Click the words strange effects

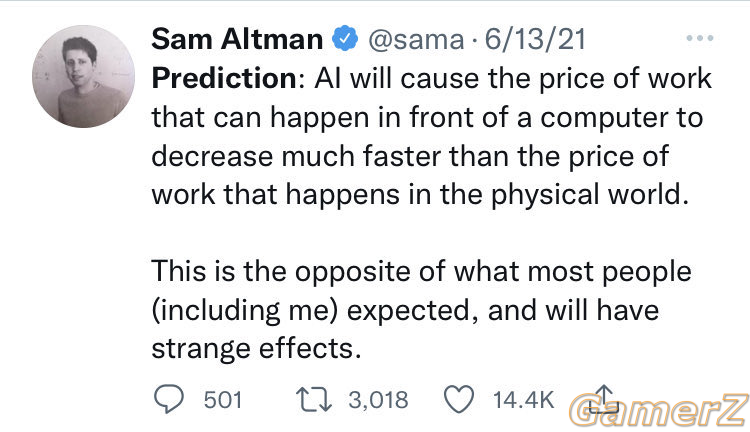(x=256, y=349)
